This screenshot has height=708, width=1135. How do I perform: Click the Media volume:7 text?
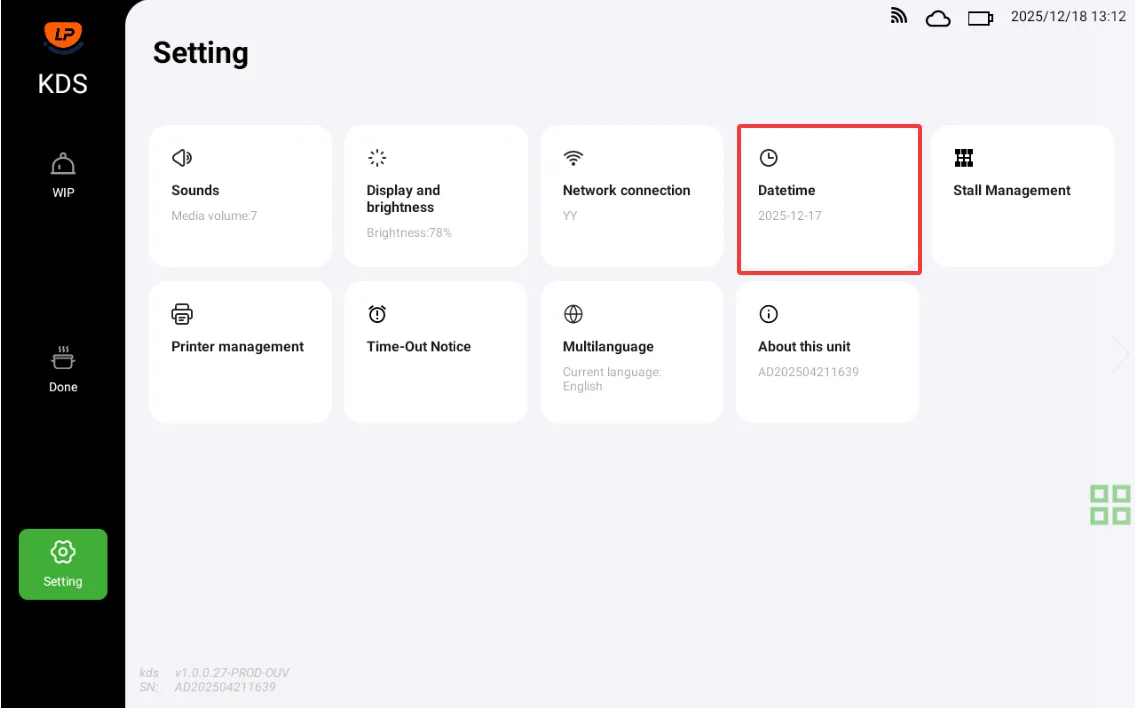click(x=214, y=216)
